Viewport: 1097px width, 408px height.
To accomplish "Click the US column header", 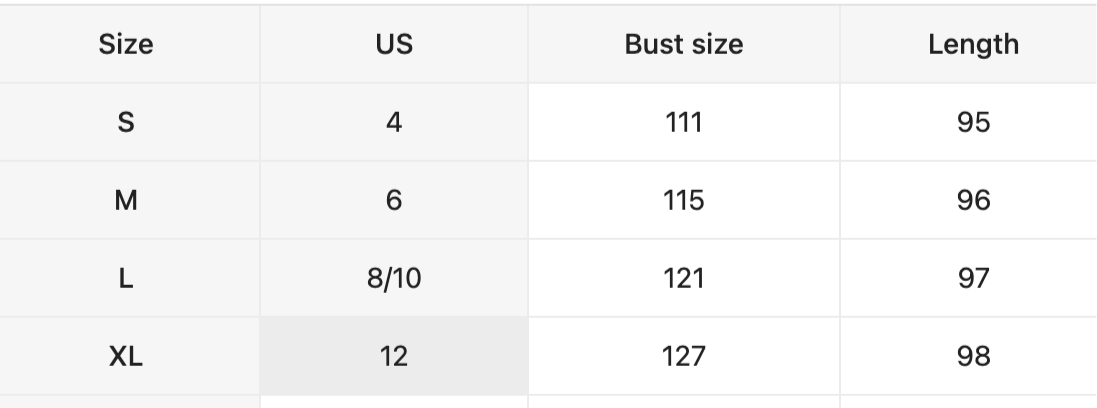I will coord(394,44).
